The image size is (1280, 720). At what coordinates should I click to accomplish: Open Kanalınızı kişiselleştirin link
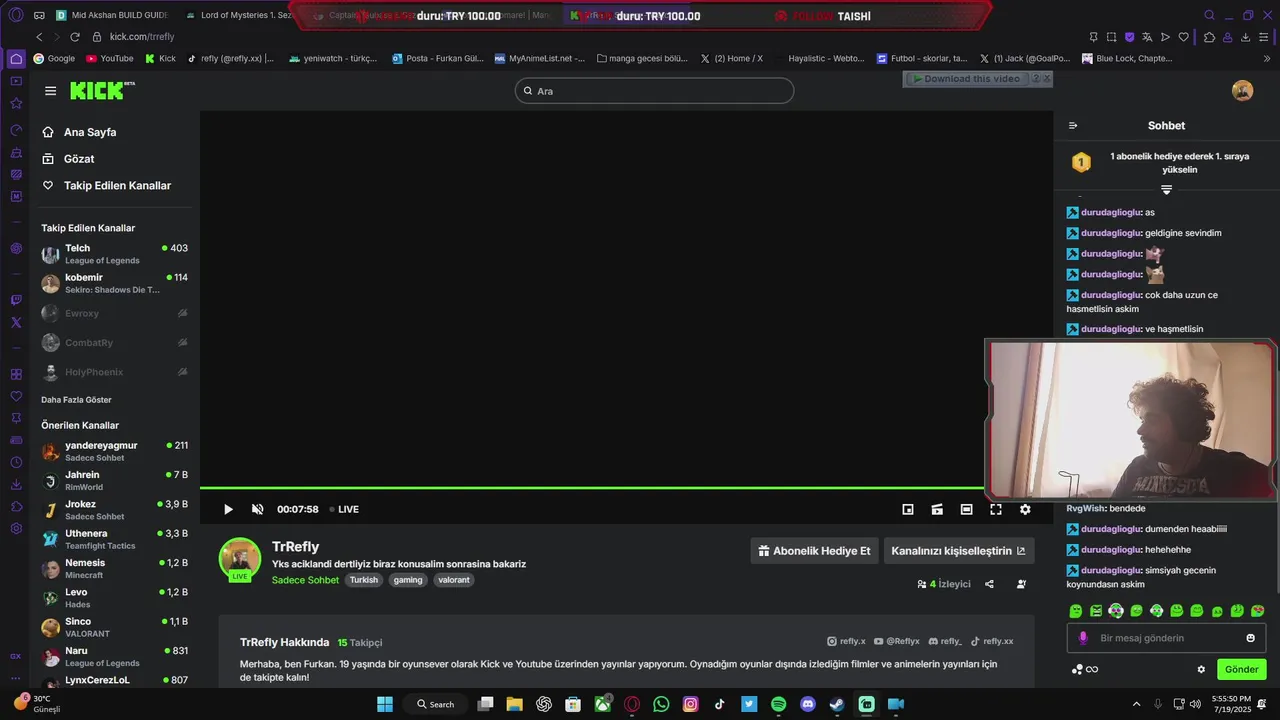pyautogui.click(x=958, y=551)
